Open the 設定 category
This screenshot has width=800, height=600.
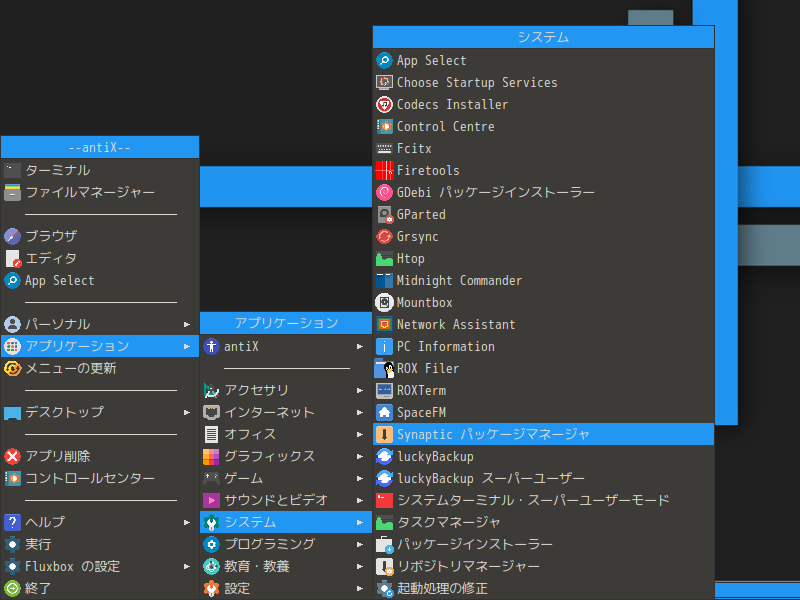[286, 588]
